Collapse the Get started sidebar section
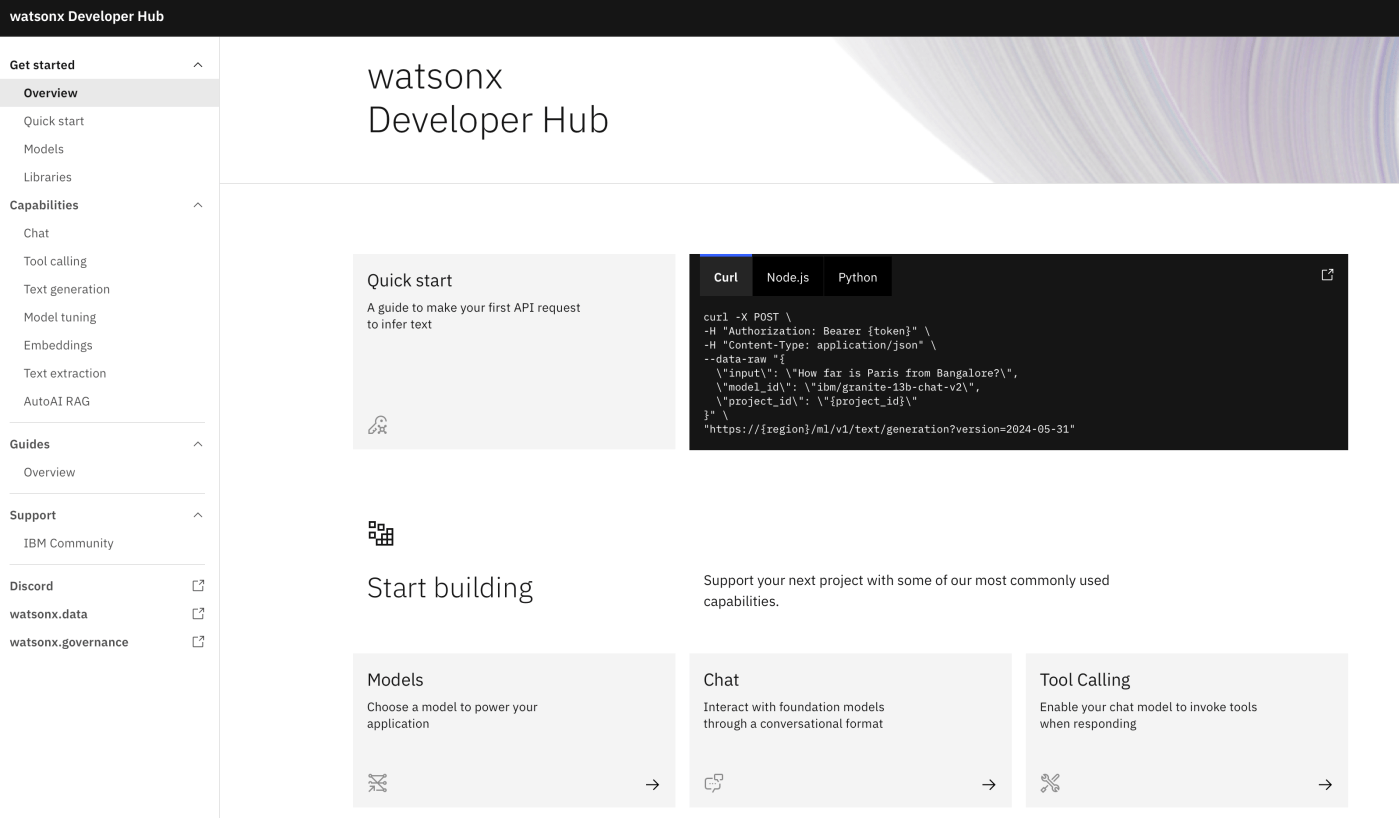 [198, 65]
